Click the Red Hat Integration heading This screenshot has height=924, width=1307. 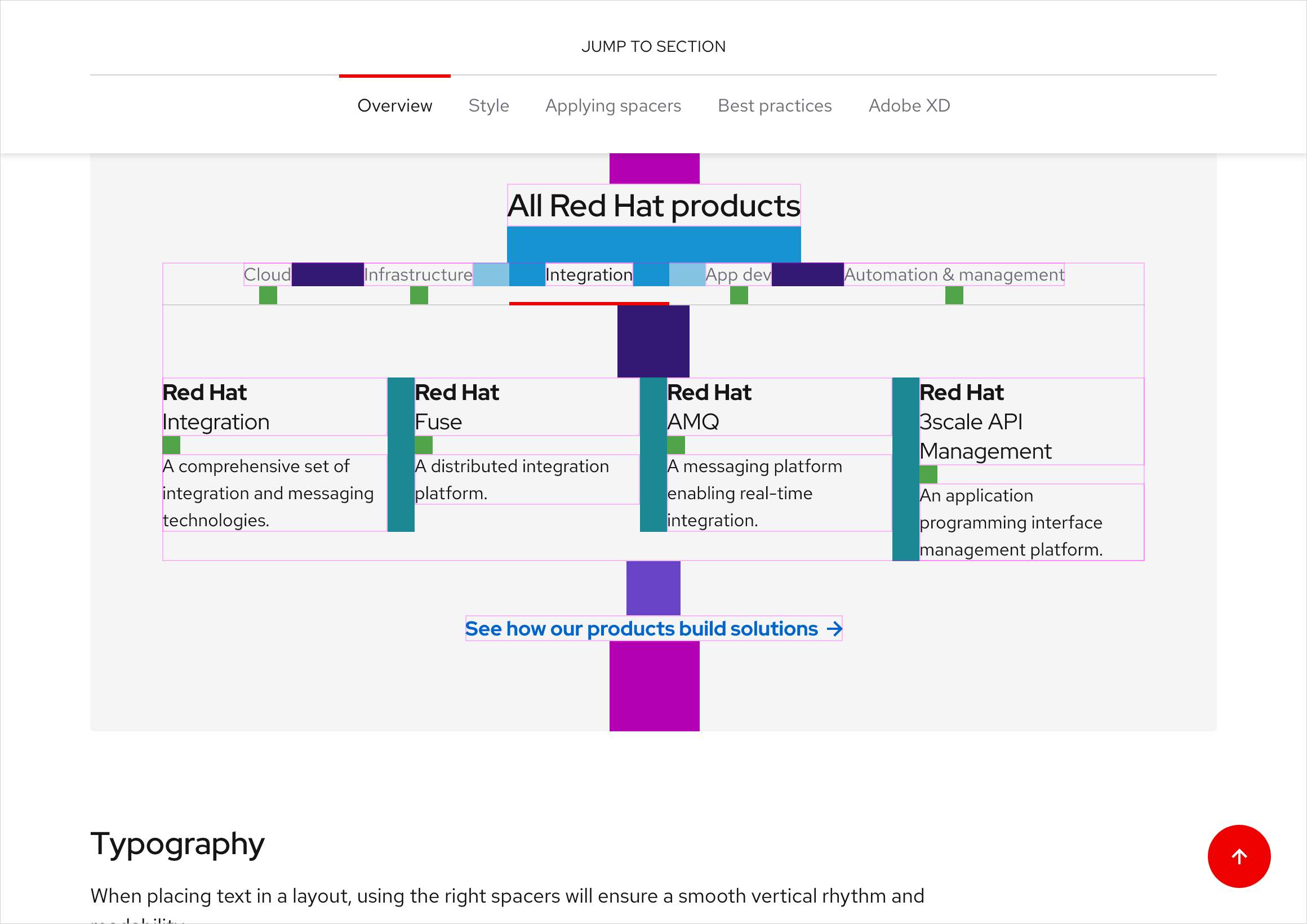click(x=215, y=407)
